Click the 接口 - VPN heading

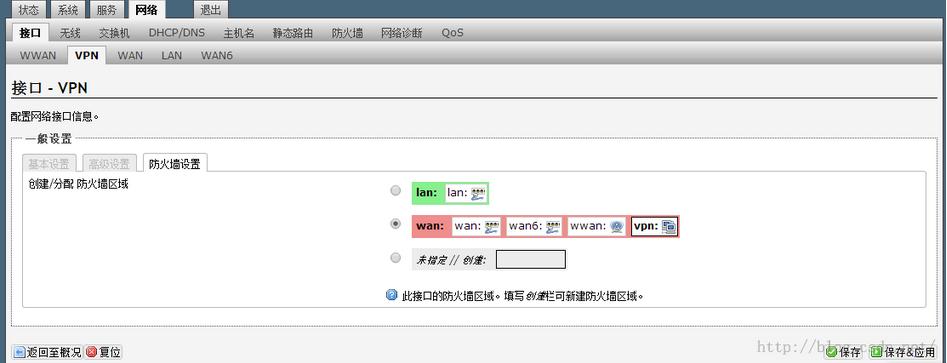(x=50, y=88)
